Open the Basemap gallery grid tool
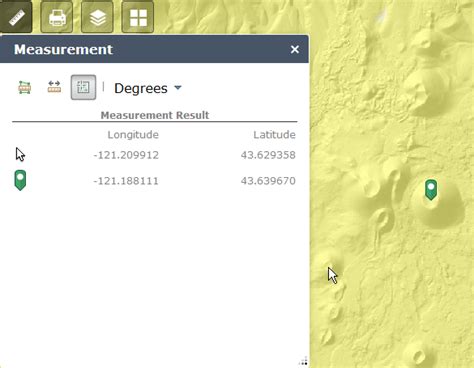The width and height of the screenshot is (474, 368). 138,17
